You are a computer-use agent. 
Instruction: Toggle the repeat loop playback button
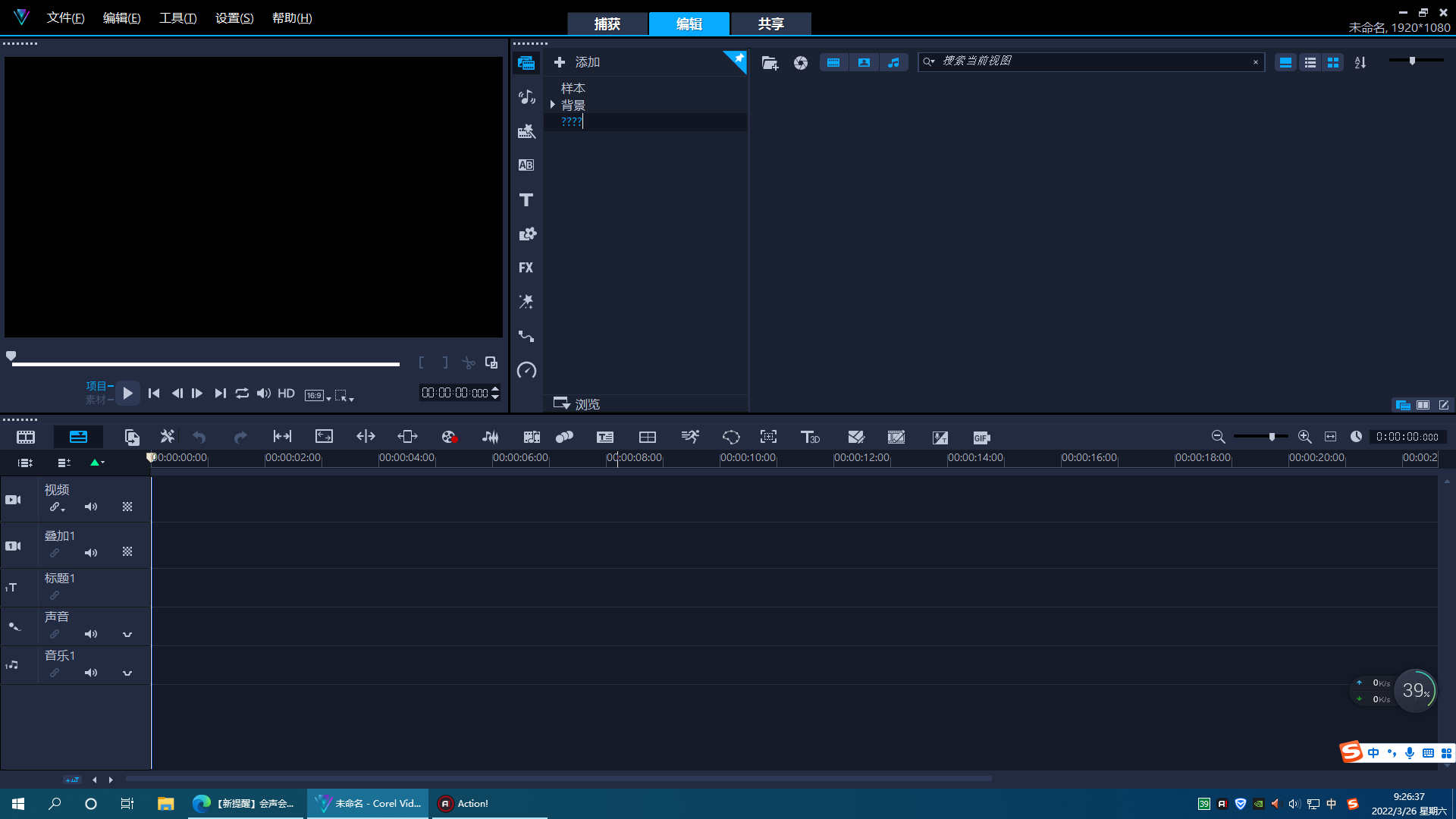[242, 394]
